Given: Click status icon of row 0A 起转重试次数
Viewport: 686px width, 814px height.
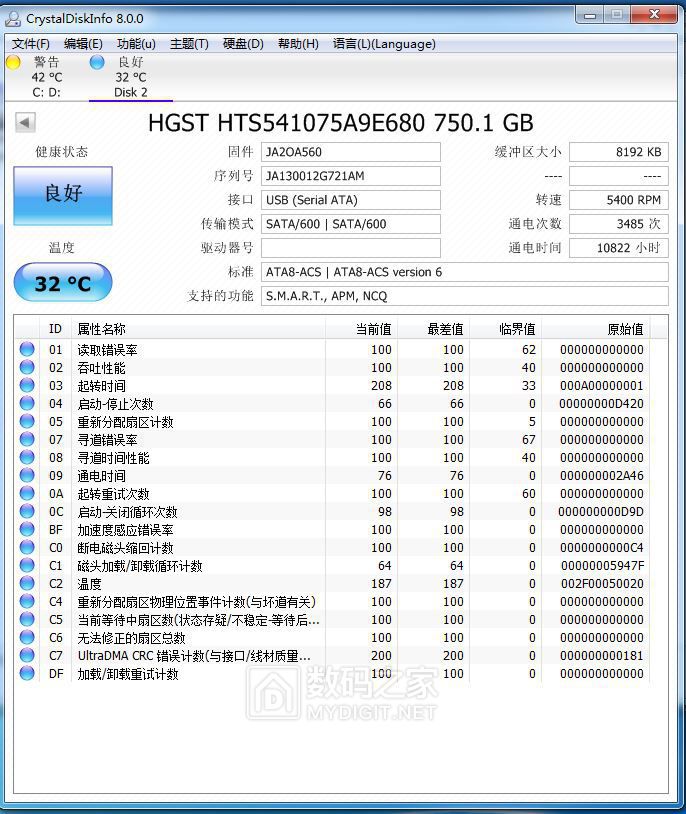Looking at the screenshot, I should 27,493.
